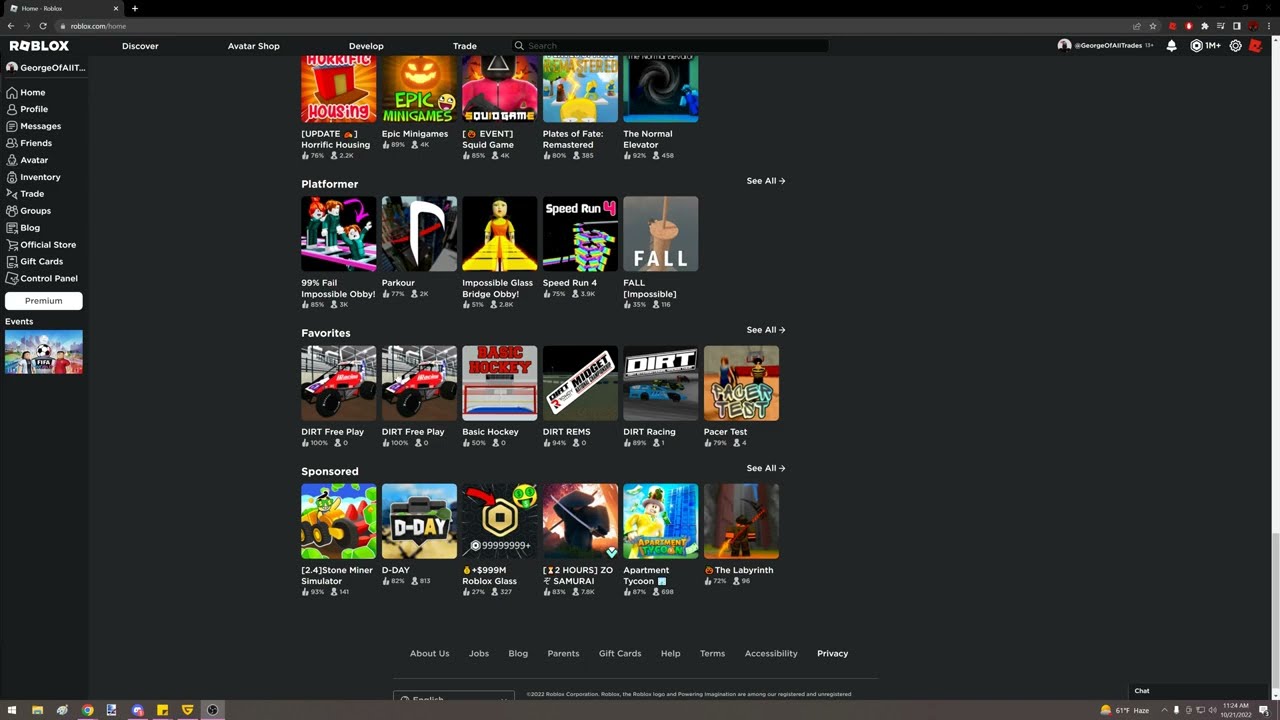Image resolution: width=1280 pixels, height=720 pixels.
Task: Open the Speed Run 4 game thumbnail
Action: click(x=580, y=234)
